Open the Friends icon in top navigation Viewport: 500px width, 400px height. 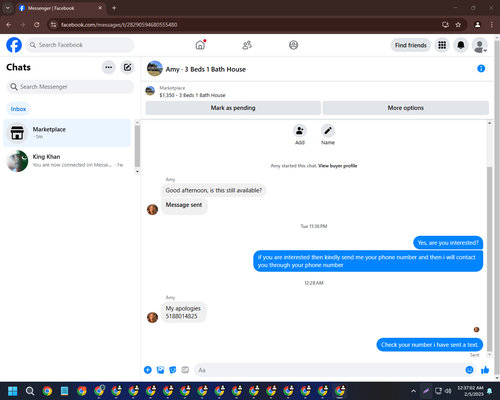pos(247,45)
